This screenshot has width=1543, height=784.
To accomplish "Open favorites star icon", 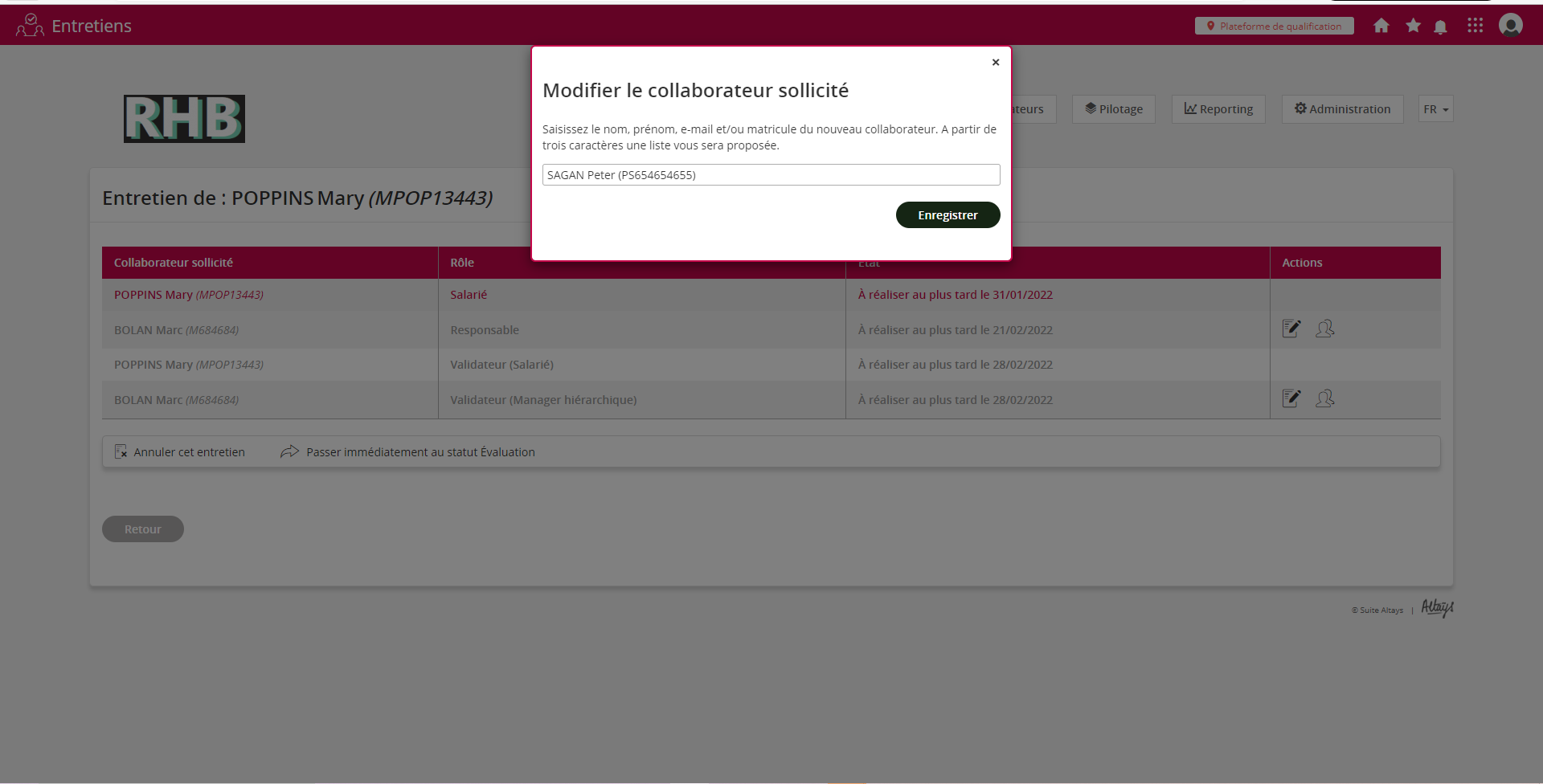I will [x=1413, y=26].
